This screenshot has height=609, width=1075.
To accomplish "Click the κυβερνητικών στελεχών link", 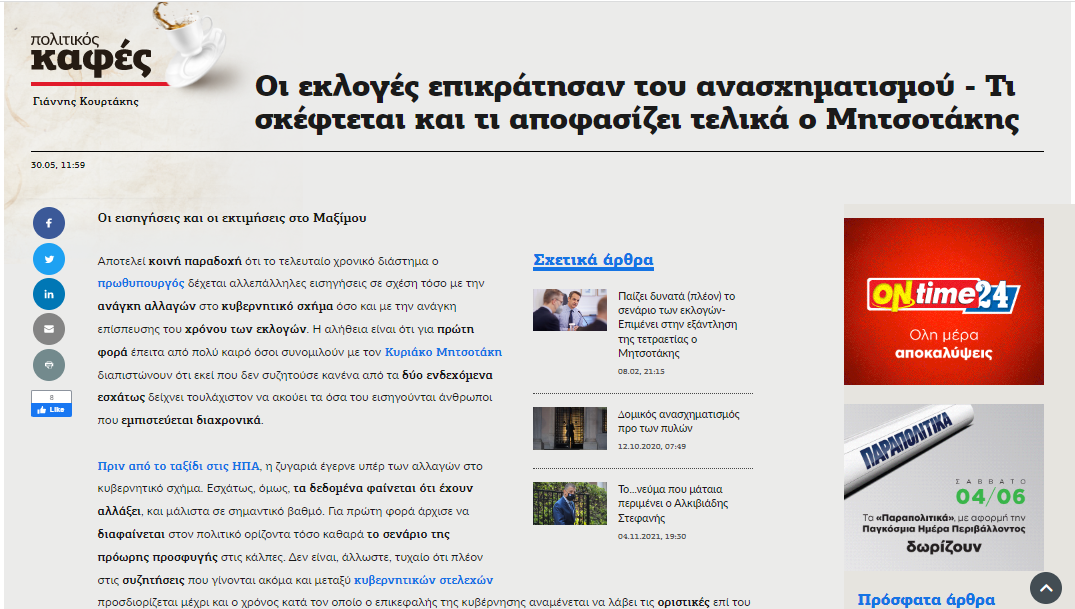I will (423, 580).
